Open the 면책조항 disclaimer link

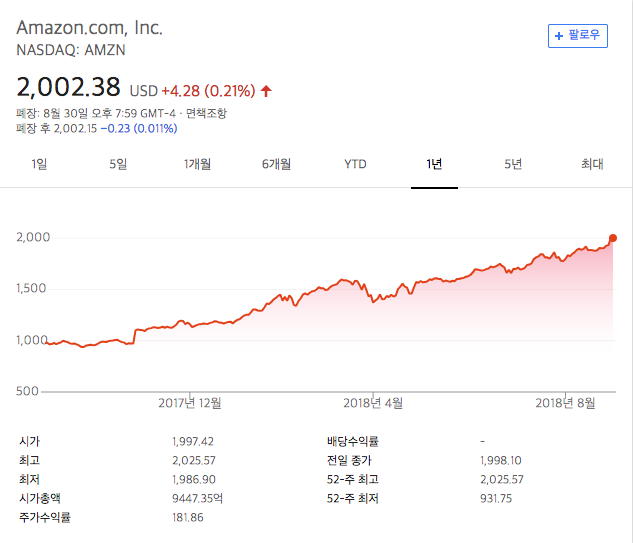coord(206,113)
